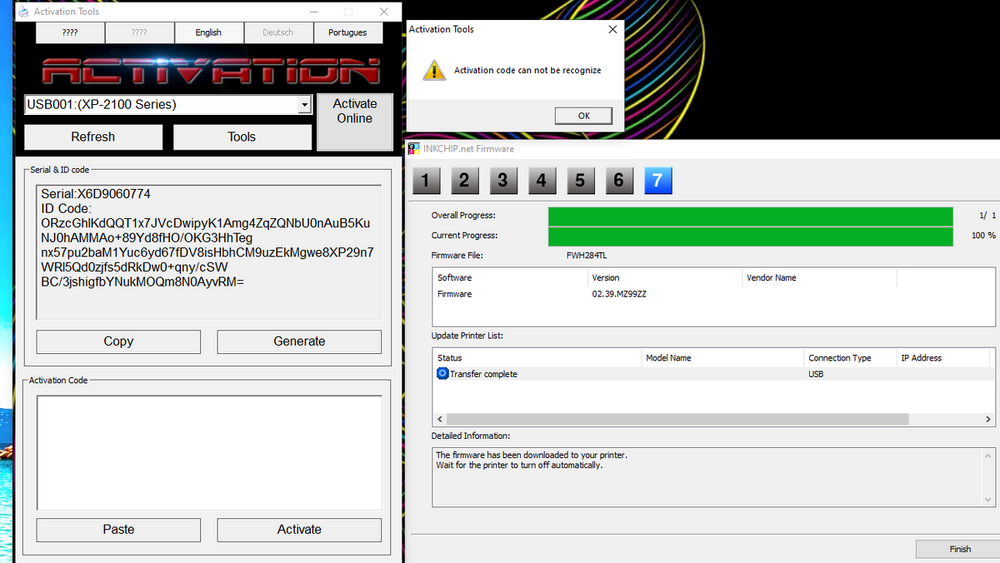
Task: Select the English language tab
Action: (208, 33)
